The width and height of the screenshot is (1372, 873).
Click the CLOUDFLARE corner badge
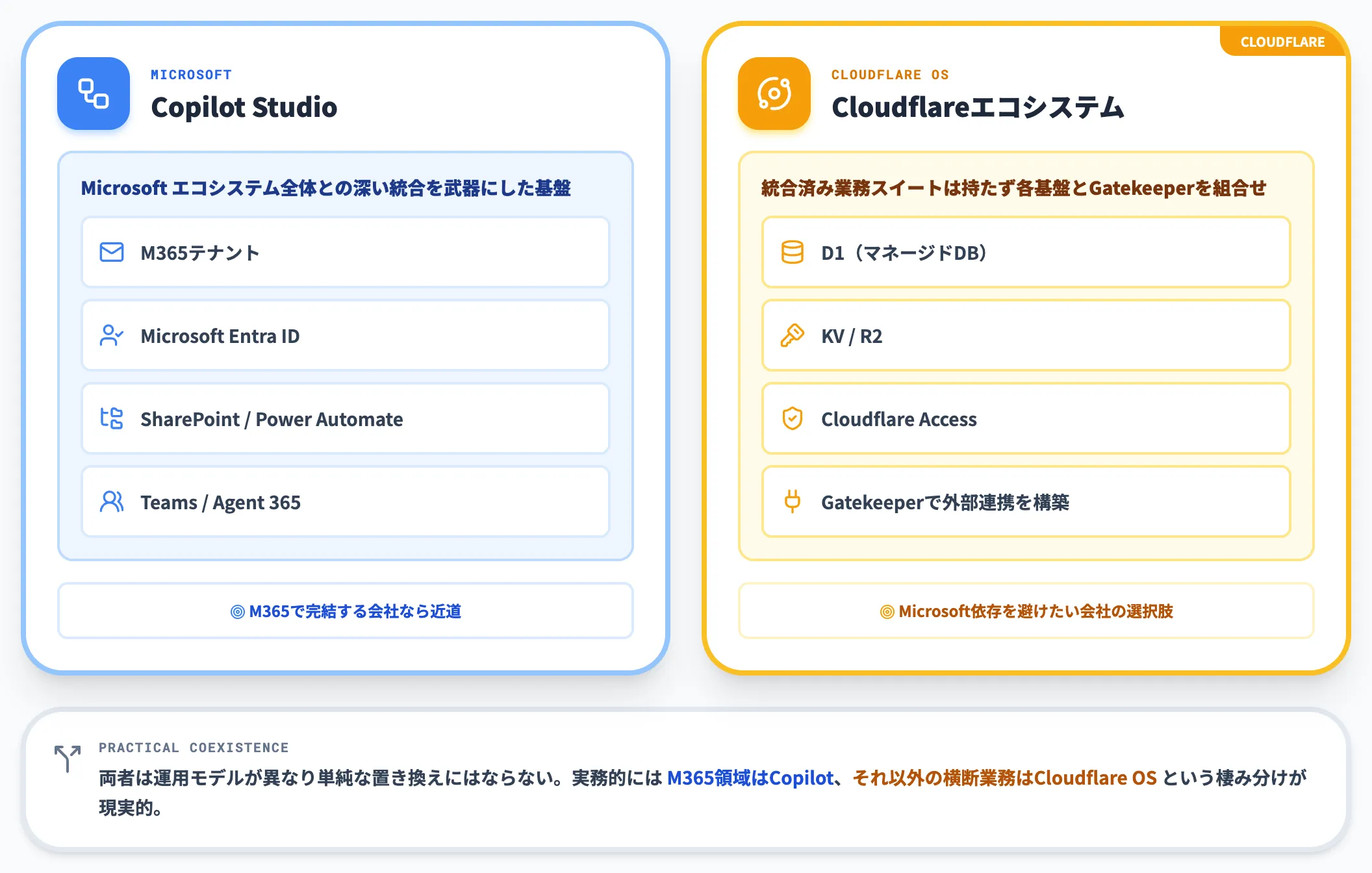pyautogui.click(x=1282, y=42)
